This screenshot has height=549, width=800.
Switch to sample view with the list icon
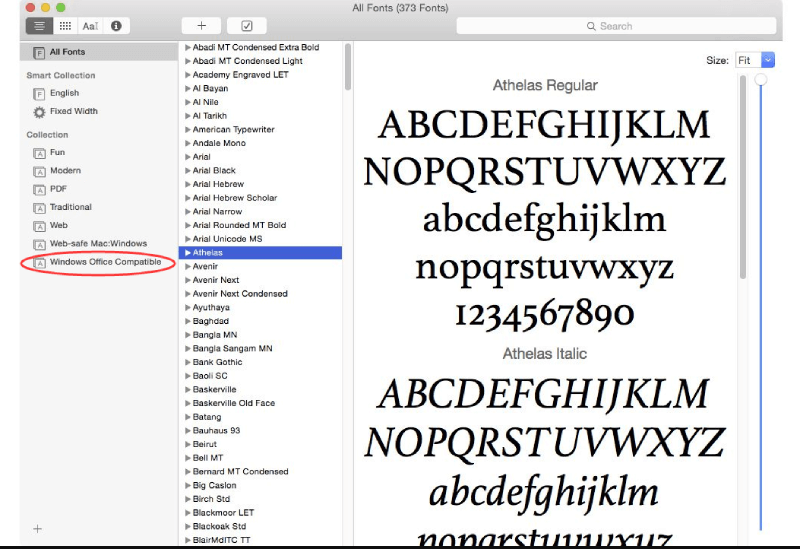pos(39,25)
